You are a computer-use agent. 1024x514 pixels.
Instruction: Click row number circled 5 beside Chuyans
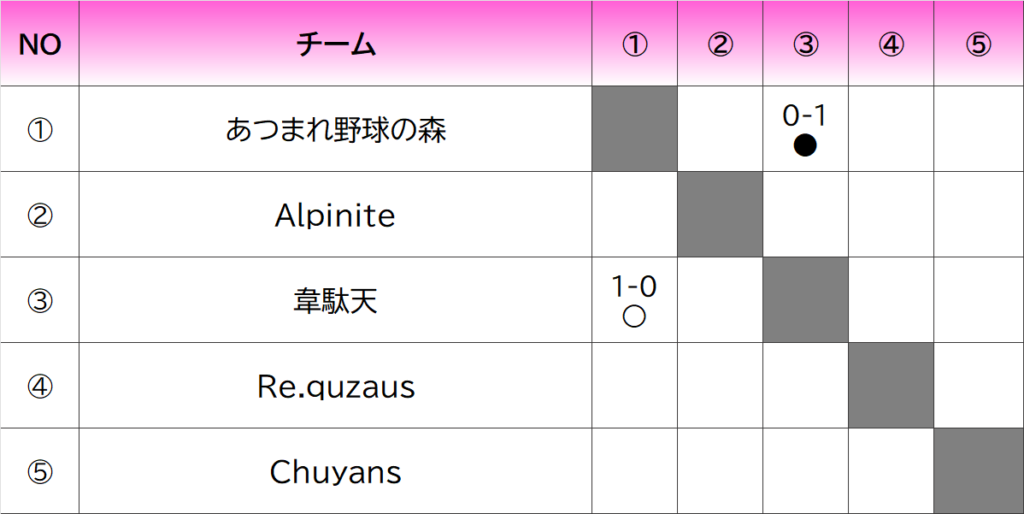(40, 471)
